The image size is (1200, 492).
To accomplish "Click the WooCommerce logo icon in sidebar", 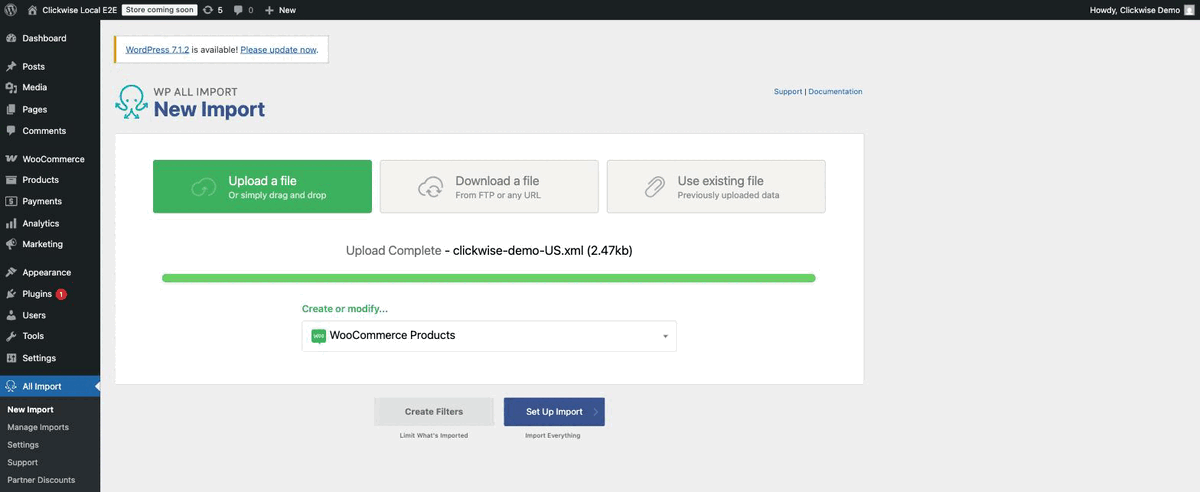I will (x=11, y=159).
